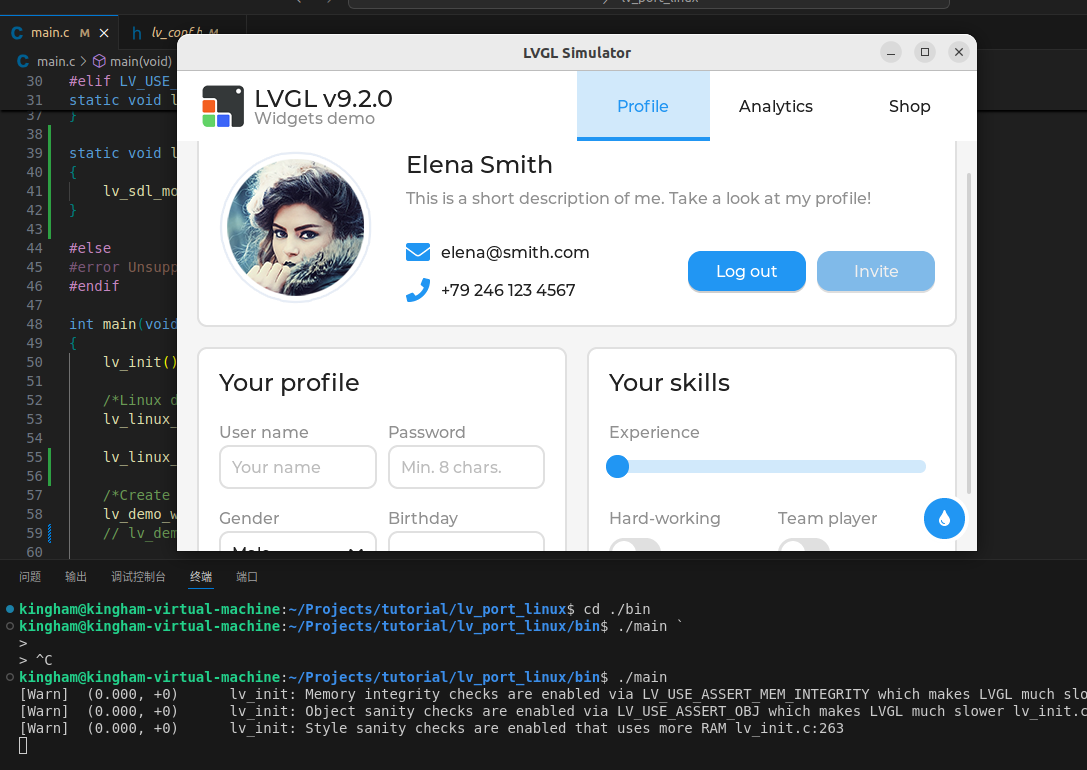Image resolution: width=1087 pixels, height=770 pixels.
Task: Minimize the LVGL Simulator window
Action: coord(891,52)
